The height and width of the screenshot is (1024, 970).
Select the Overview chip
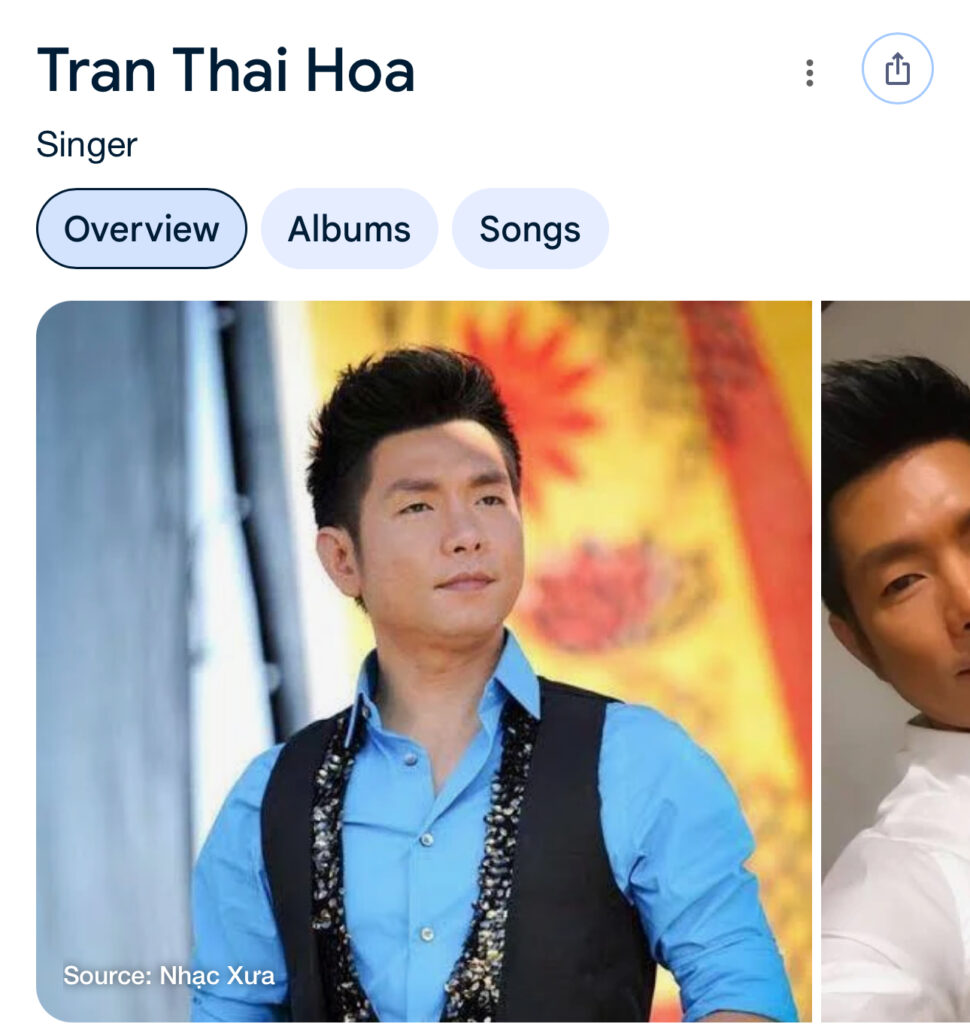142,229
